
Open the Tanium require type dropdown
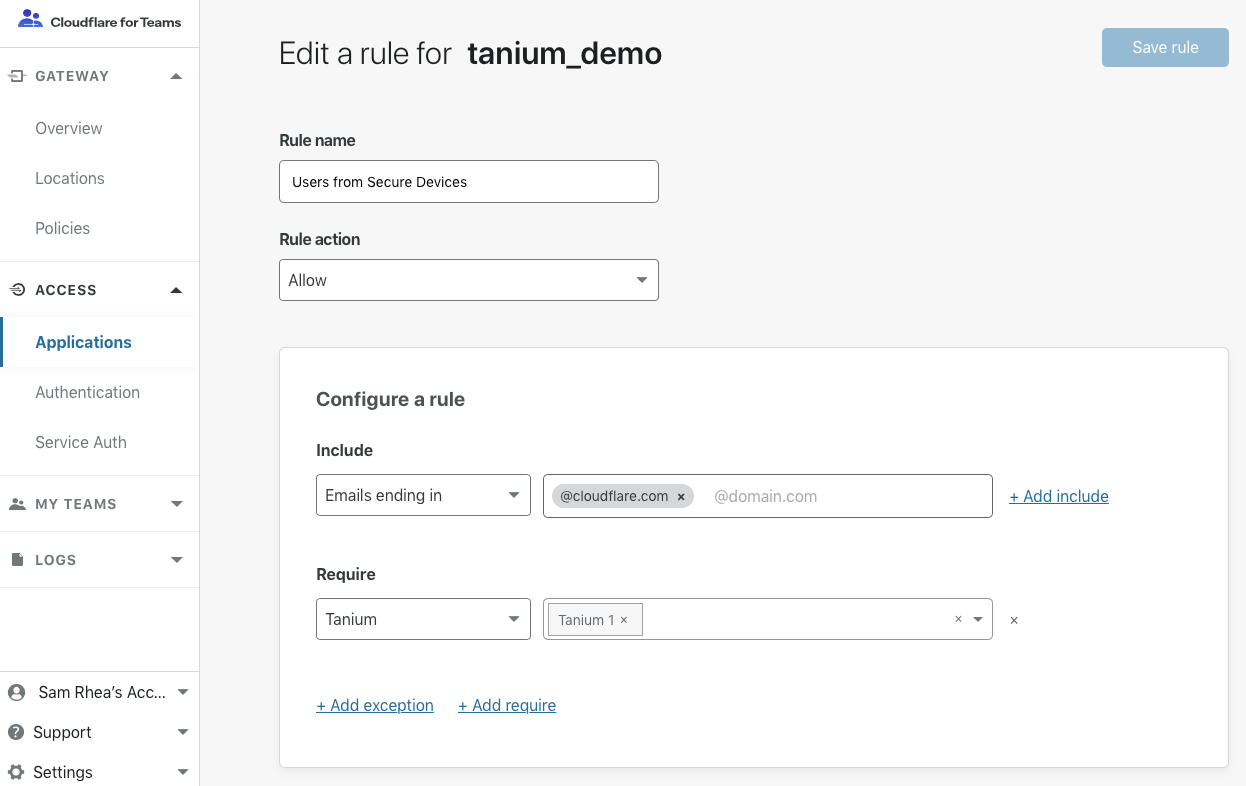click(423, 619)
